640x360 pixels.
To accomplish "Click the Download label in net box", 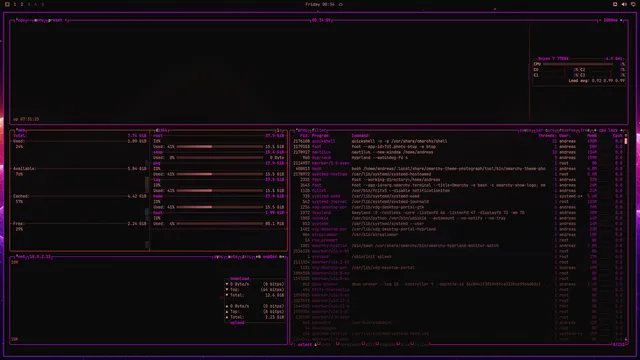I will tap(240, 279).
